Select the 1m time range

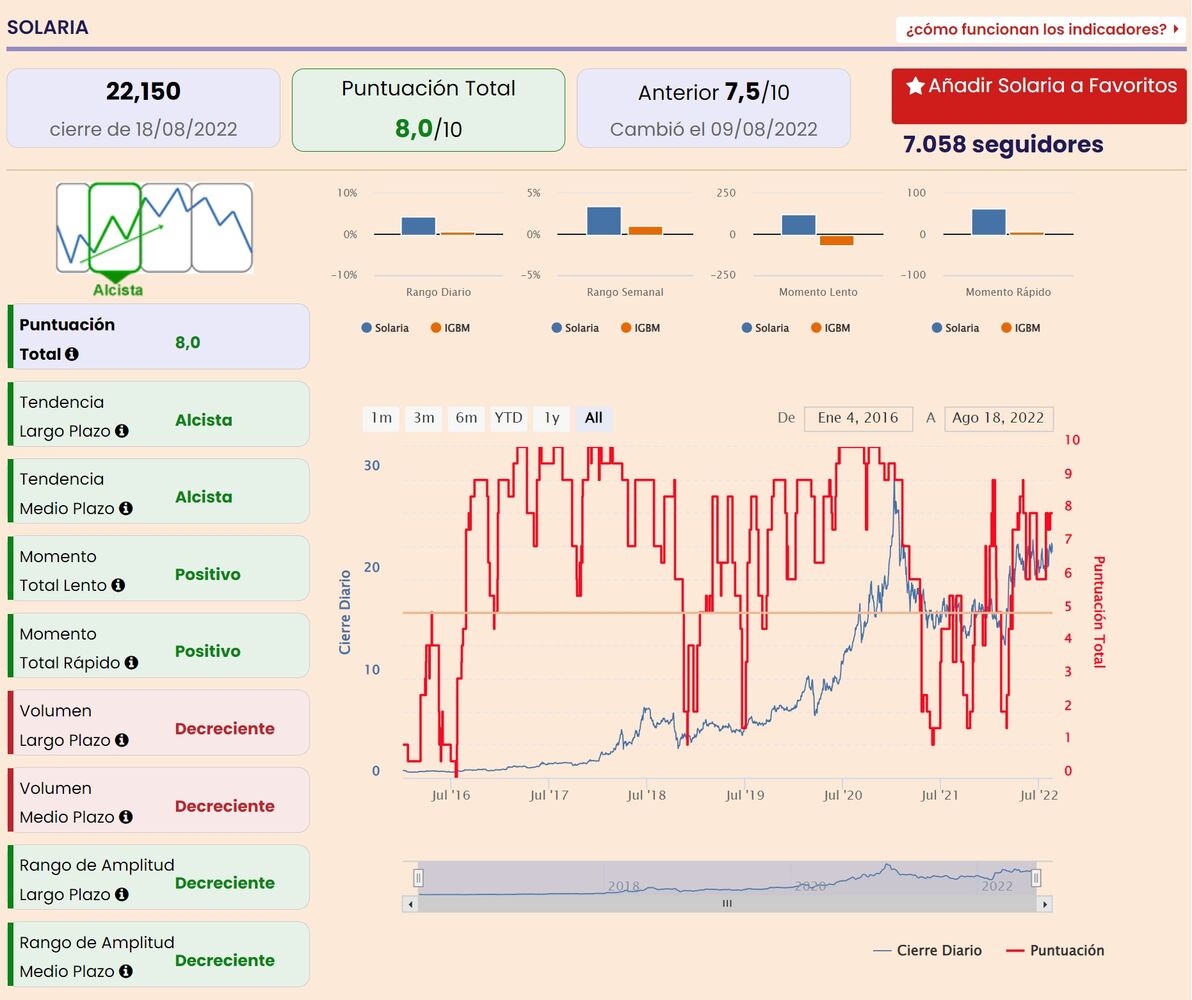(381, 418)
